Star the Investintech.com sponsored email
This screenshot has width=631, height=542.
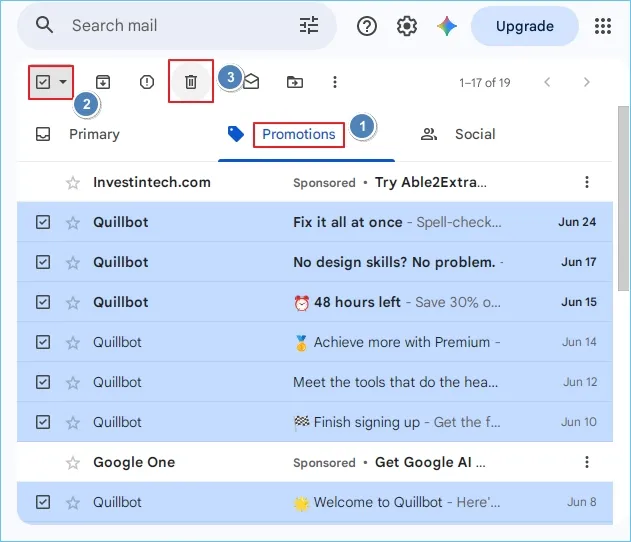point(73,183)
